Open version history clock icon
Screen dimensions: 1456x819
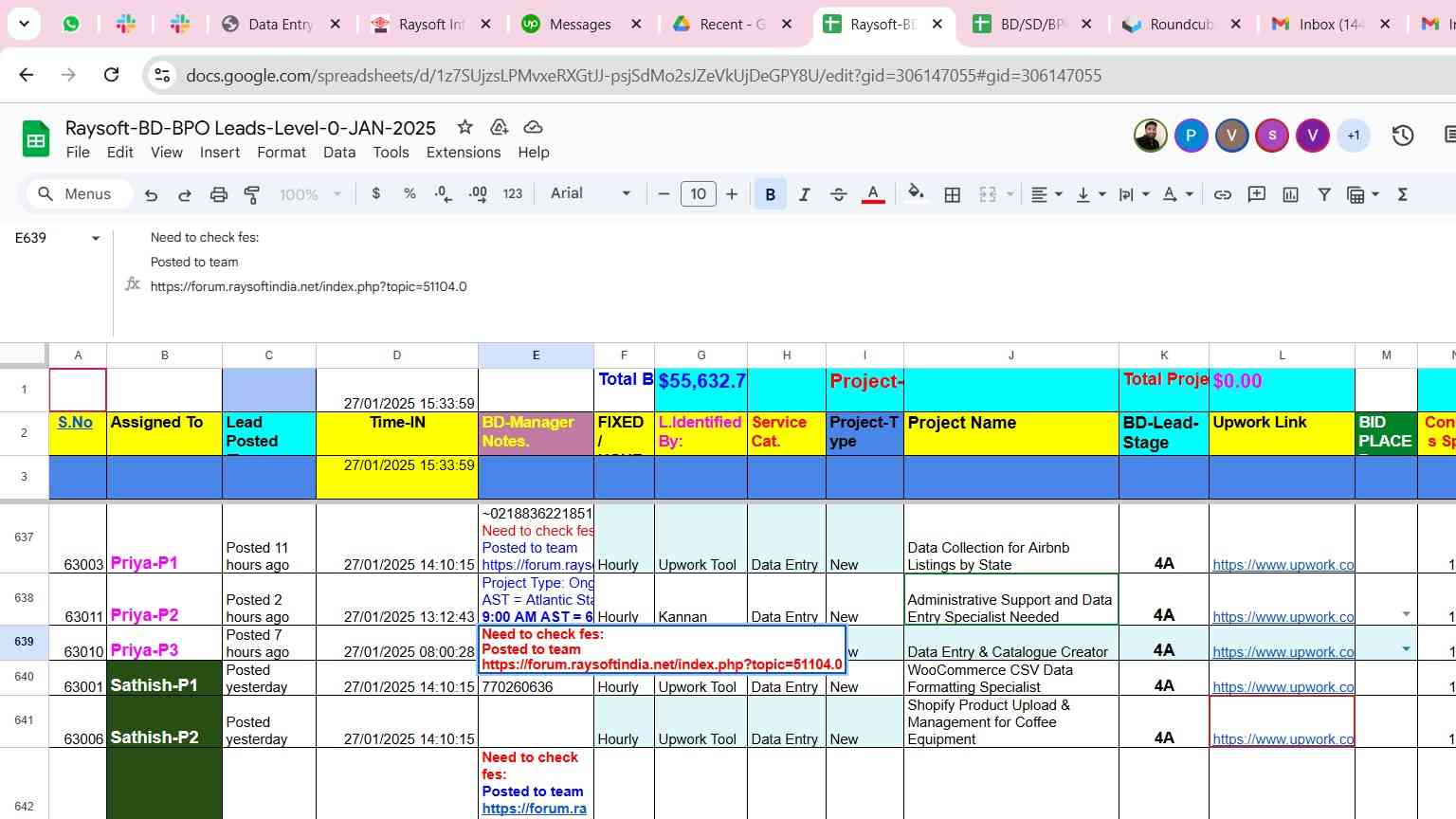click(1403, 136)
